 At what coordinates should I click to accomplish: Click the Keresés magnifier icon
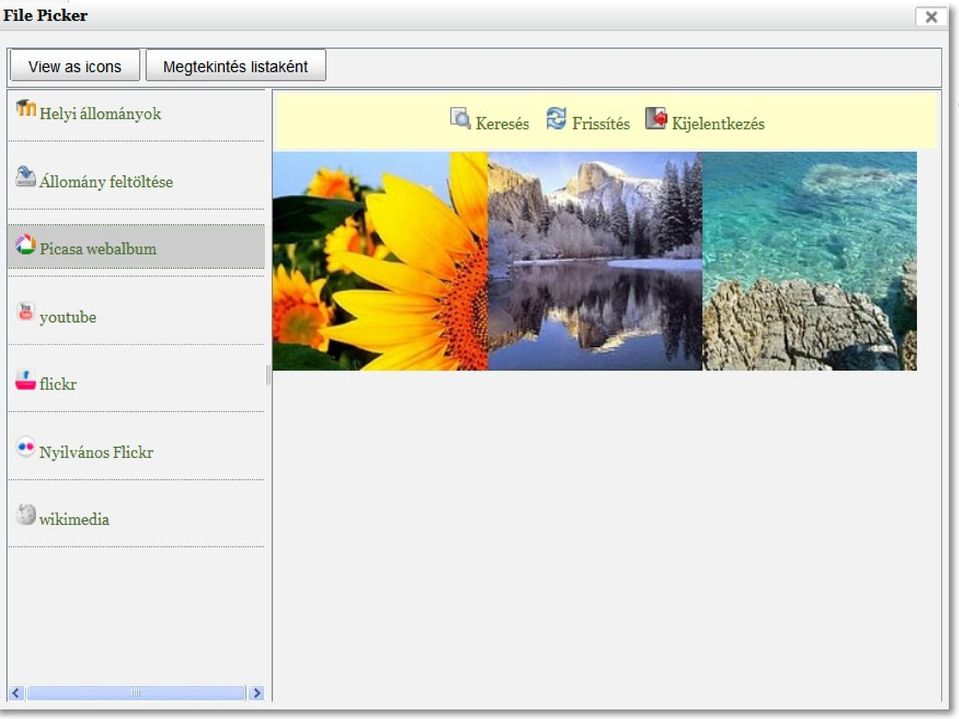[x=460, y=118]
